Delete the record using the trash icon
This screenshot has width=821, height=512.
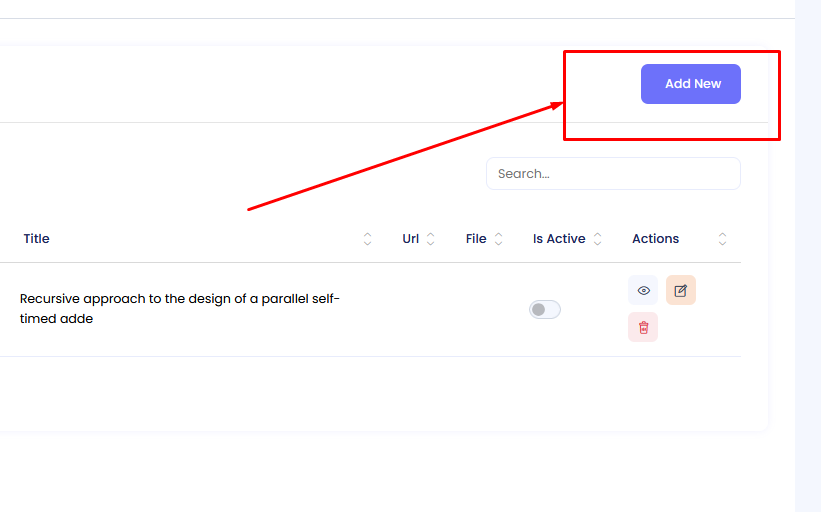[x=643, y=327]
